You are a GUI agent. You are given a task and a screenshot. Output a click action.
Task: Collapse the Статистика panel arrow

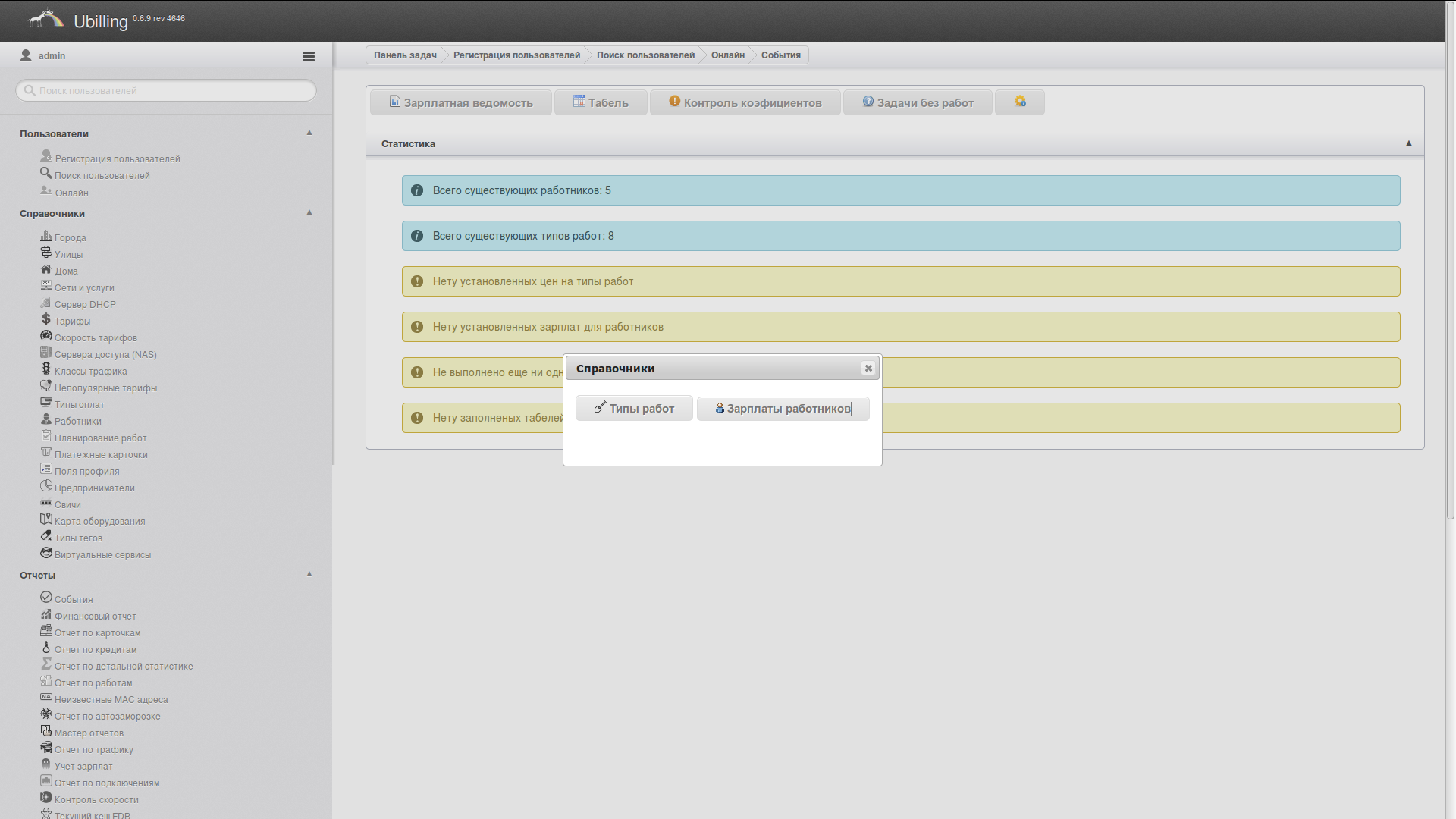point(1409,143)
